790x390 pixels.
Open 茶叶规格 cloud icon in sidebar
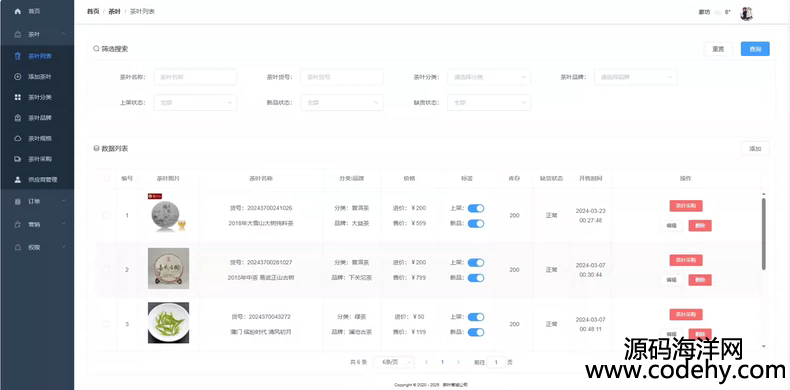(x=18, y=139)
